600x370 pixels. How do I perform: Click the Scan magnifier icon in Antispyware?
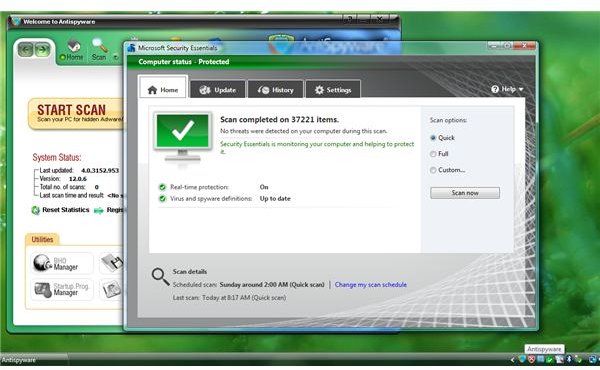(100, 45)
